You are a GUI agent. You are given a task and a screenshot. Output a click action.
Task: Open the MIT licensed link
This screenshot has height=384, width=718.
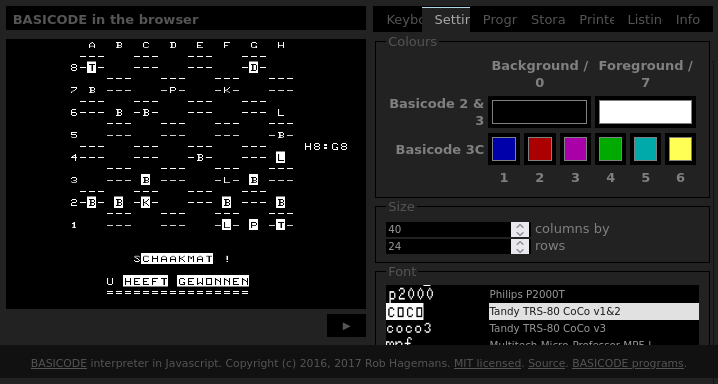(x=487, y=363)
